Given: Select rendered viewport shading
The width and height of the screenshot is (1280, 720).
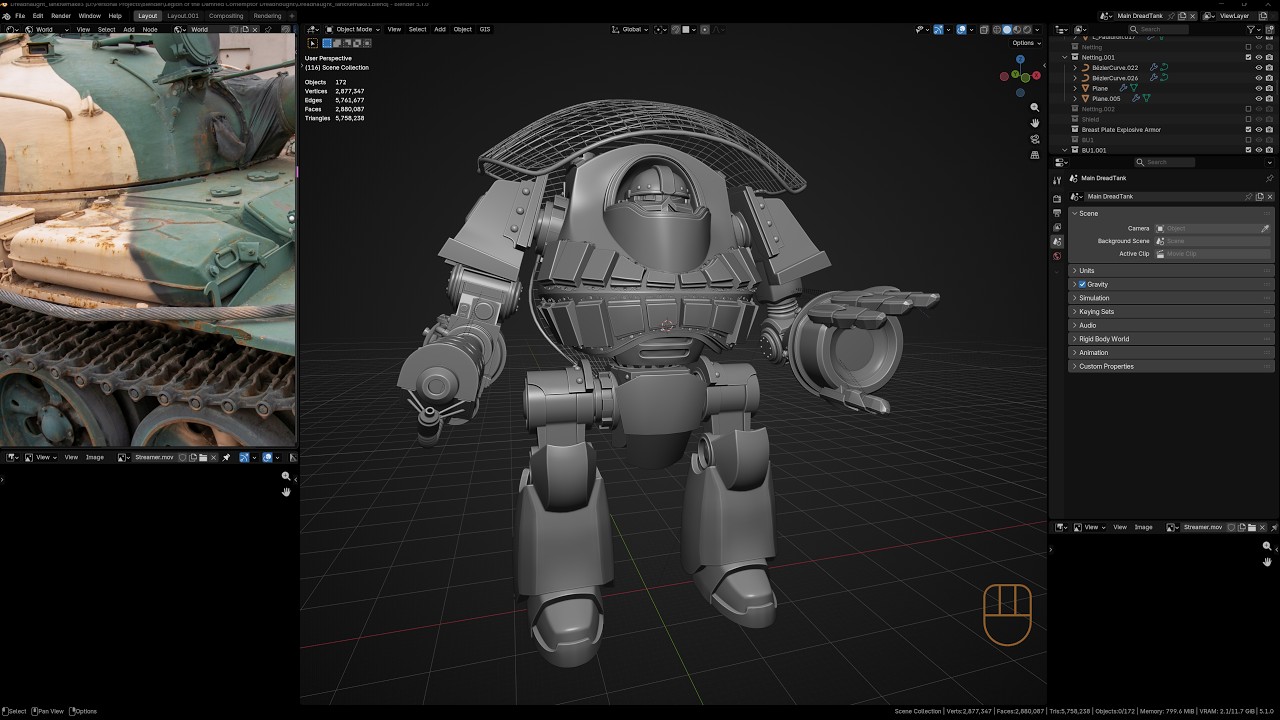Looking at the screenshot, I should click(x=1027, y=30).
